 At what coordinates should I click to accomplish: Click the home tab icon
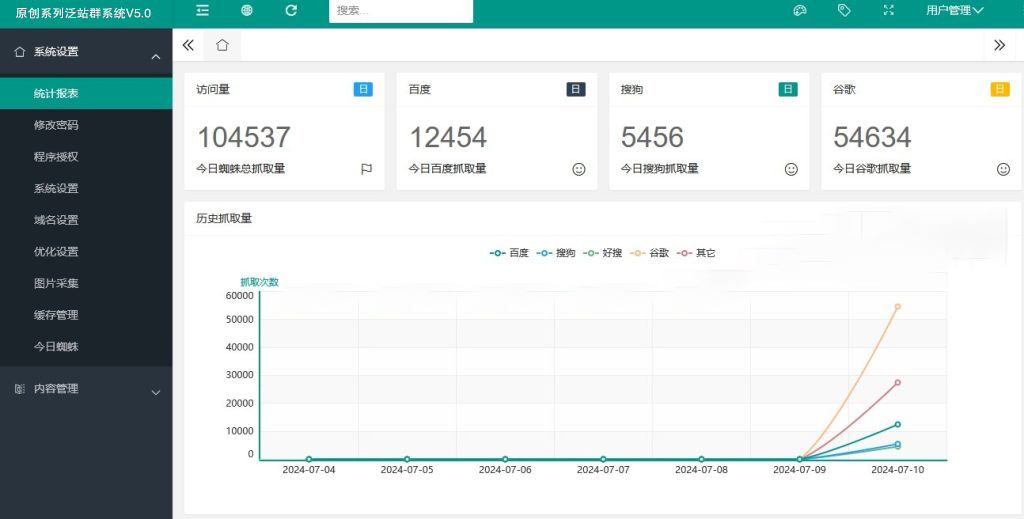[222, 45]
